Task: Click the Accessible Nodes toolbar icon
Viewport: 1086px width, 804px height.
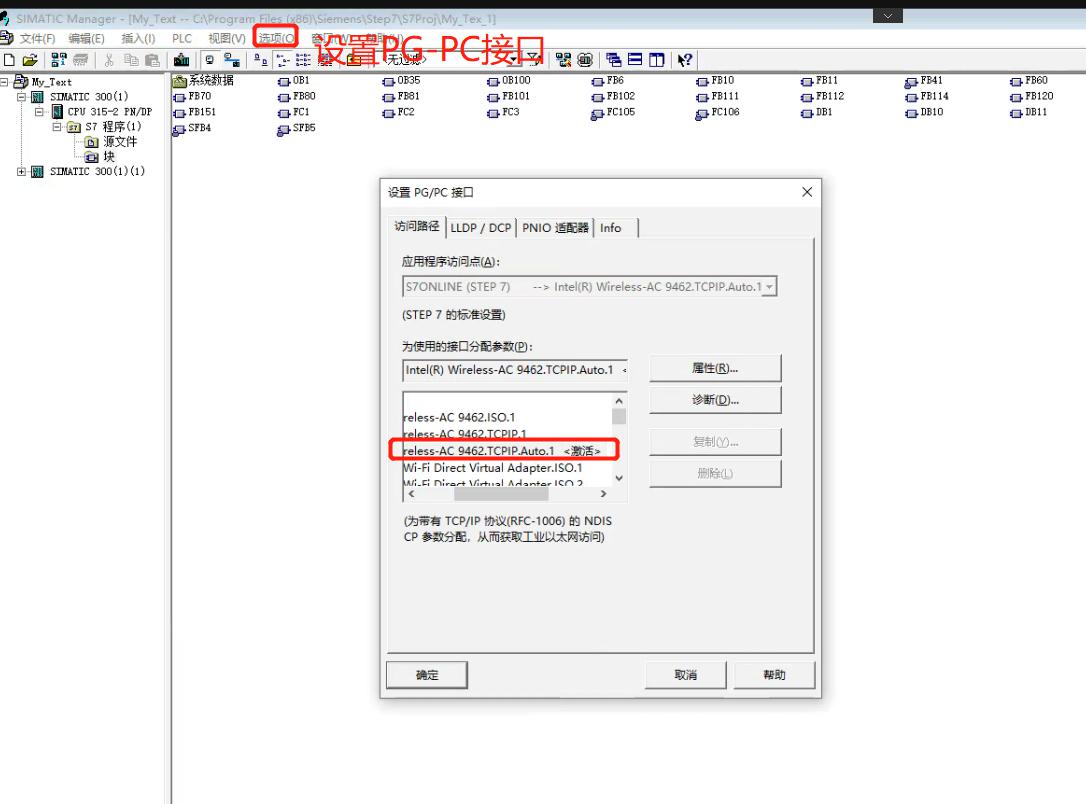Action: click(x=60, y=60)
